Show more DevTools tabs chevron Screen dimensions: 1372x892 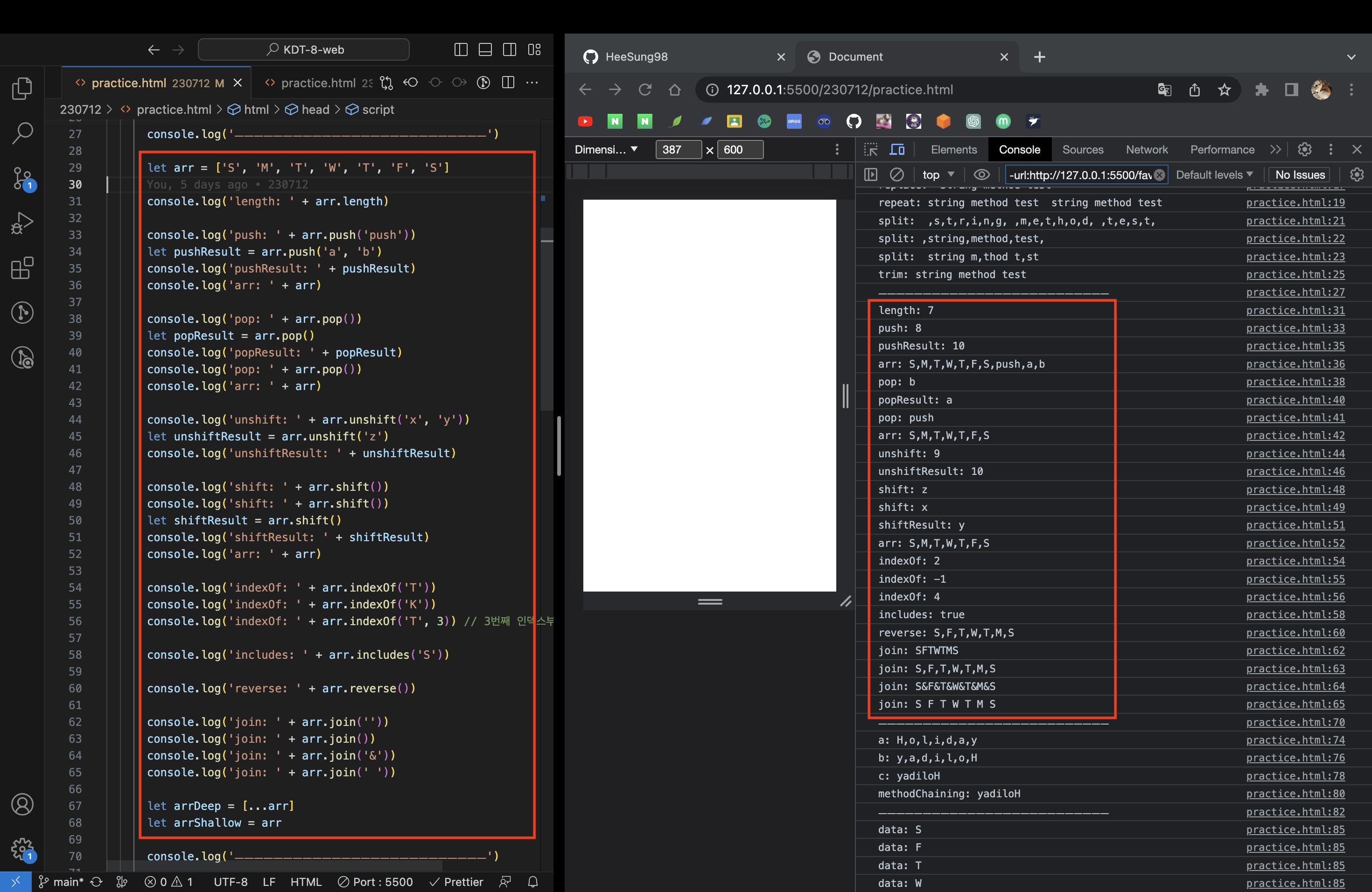point(1276,149)
